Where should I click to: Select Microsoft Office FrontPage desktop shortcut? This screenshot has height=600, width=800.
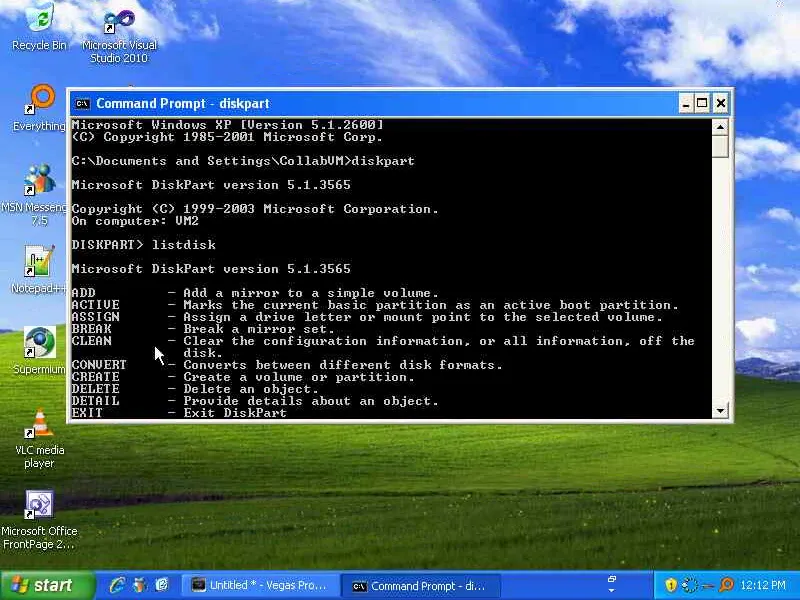pyautogui.click(x=39, y=520)
